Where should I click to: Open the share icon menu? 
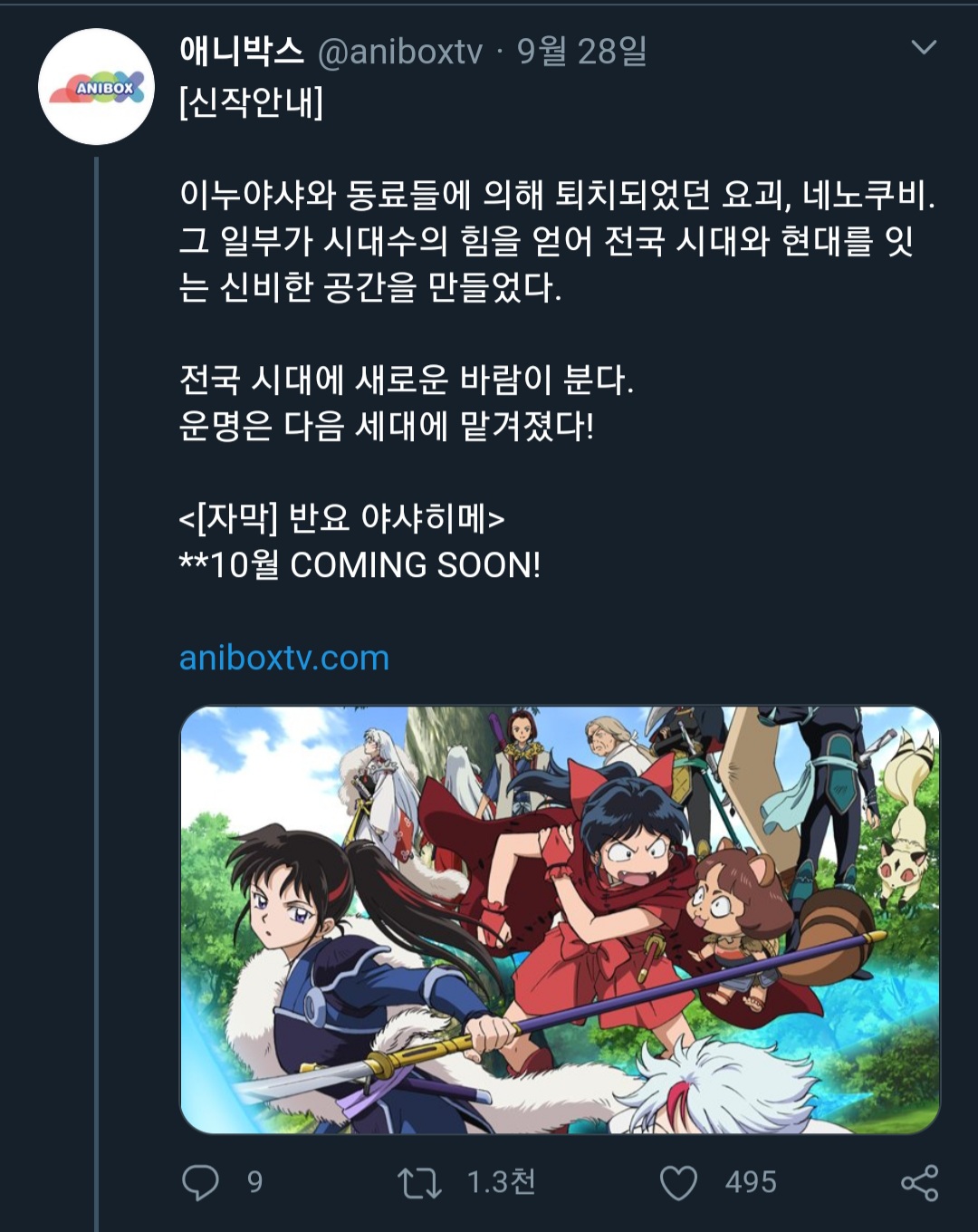[919, 1183]
